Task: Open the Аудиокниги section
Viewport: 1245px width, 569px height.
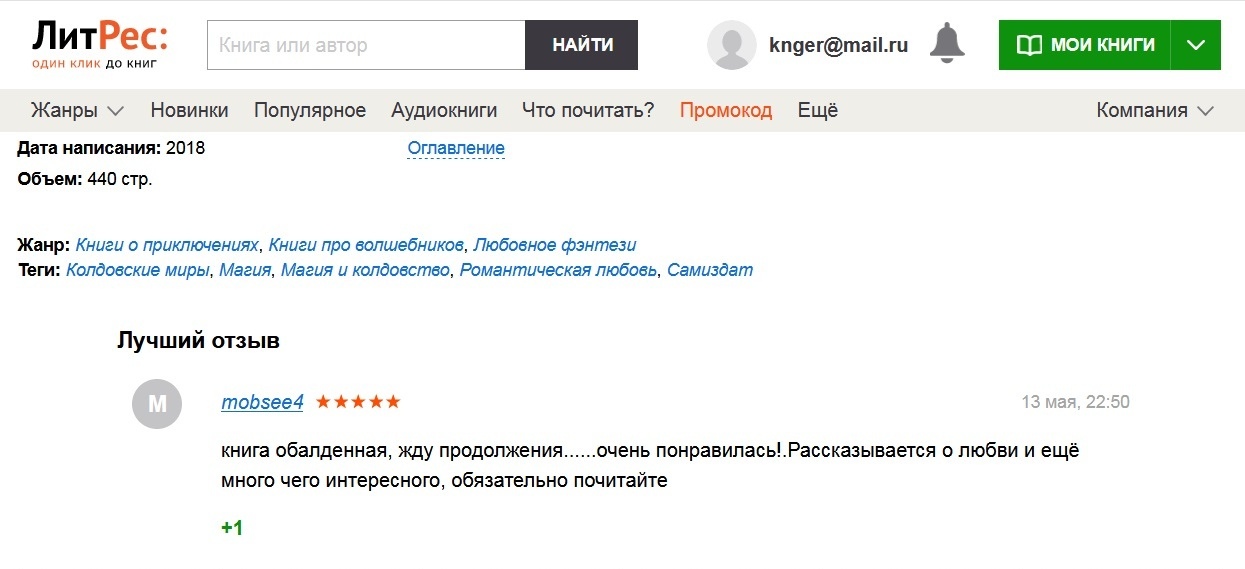Action: [444, 110]
